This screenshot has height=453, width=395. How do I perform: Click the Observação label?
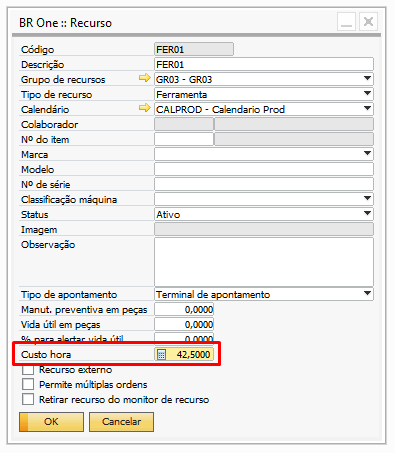point(48,245)
